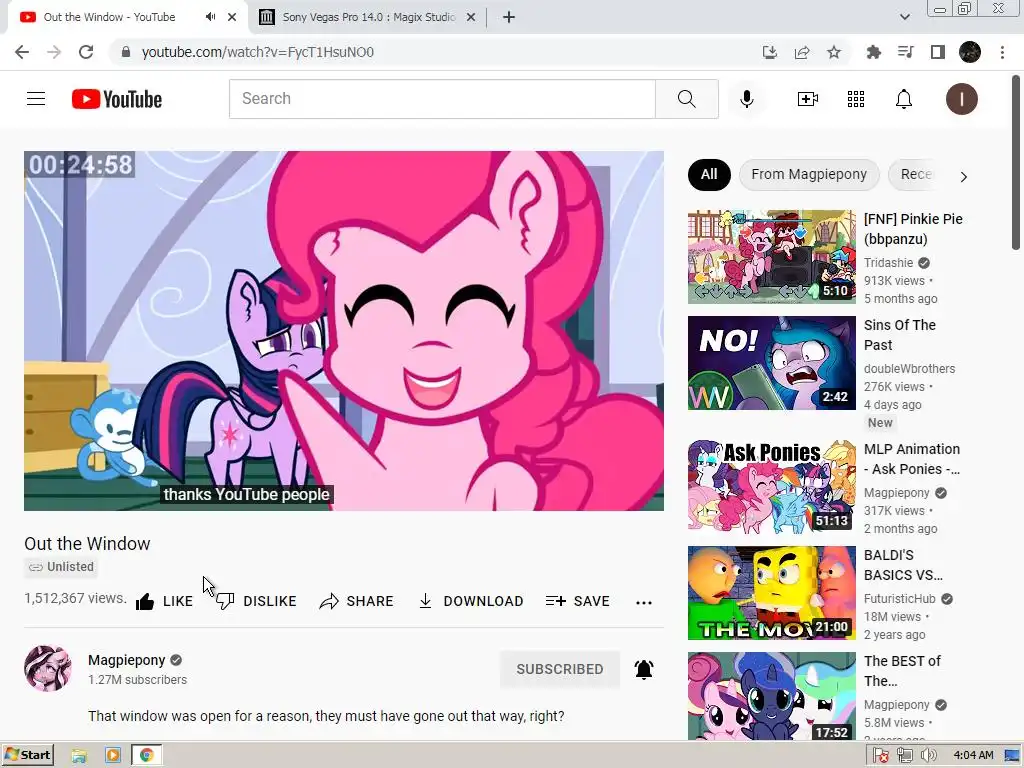1024x768 pixels.
Task: Open Magpiepony channel avatar
Action: (48, 668)
